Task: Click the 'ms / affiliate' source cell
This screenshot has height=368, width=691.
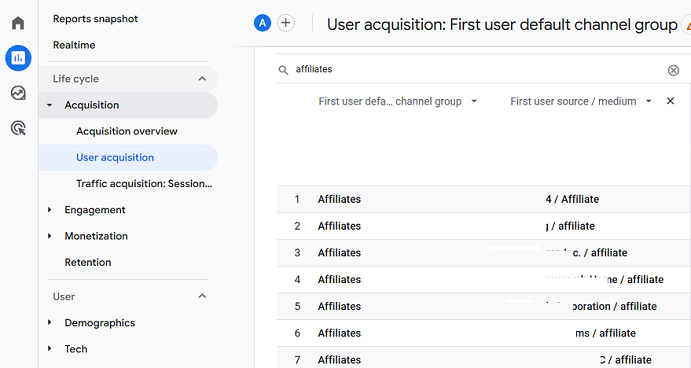Action: click(606, 333)
